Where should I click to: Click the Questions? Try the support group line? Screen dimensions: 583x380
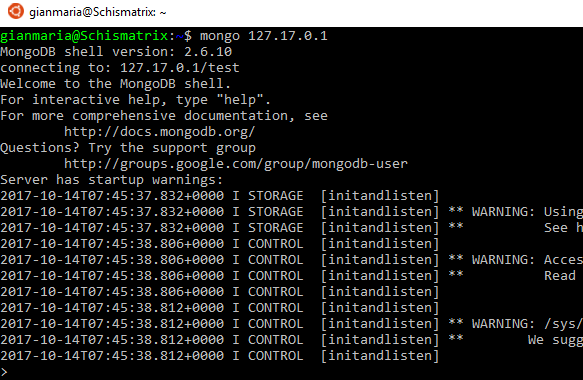point(128,148)
